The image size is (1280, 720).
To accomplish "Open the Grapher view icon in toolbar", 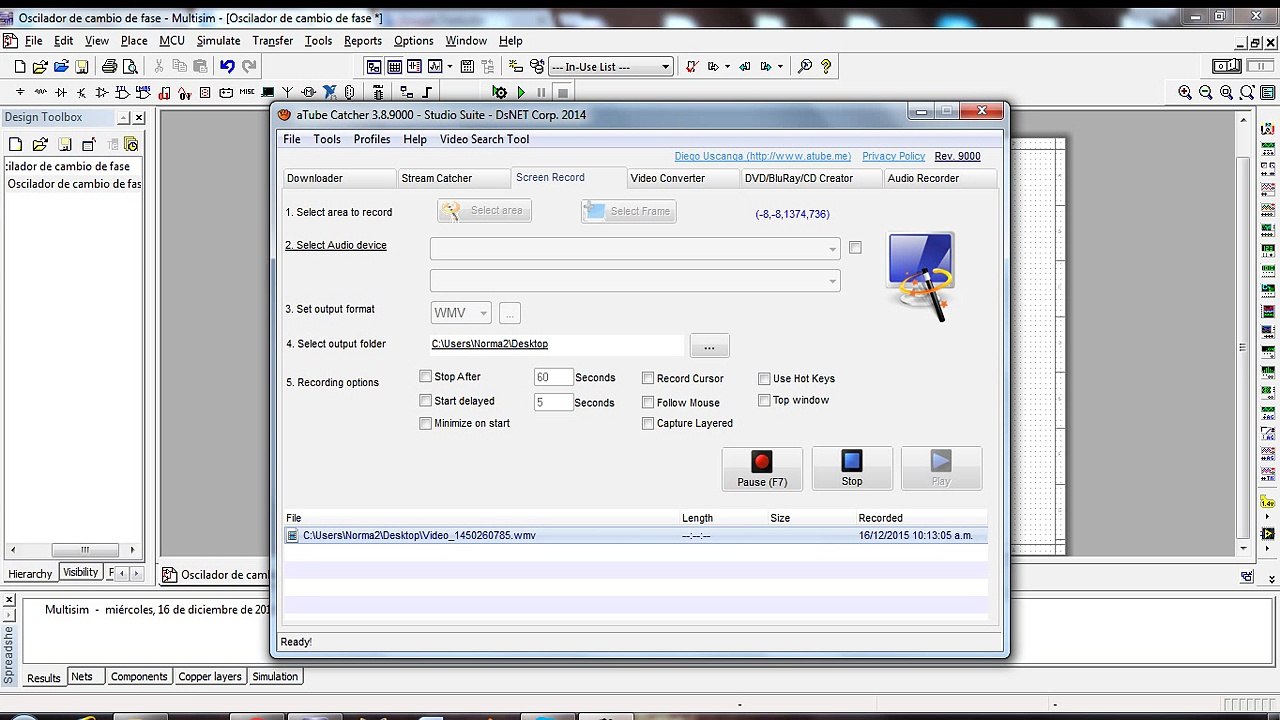I will click(435, 66).
